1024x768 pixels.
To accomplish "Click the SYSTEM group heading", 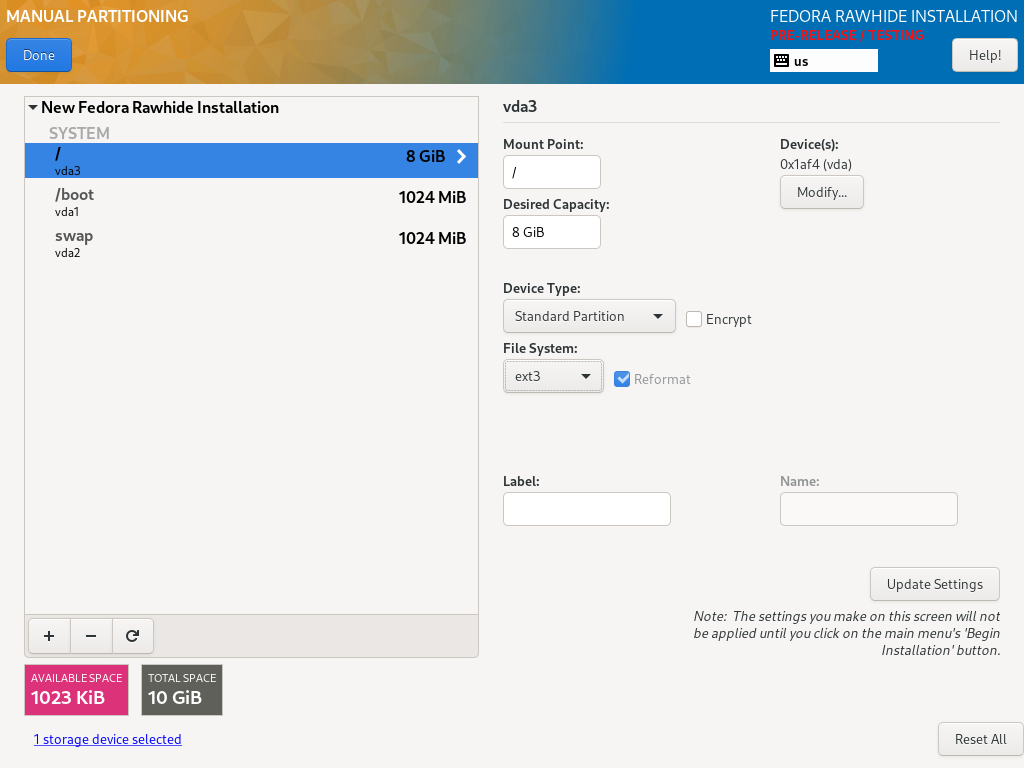I will click(79, 133).
